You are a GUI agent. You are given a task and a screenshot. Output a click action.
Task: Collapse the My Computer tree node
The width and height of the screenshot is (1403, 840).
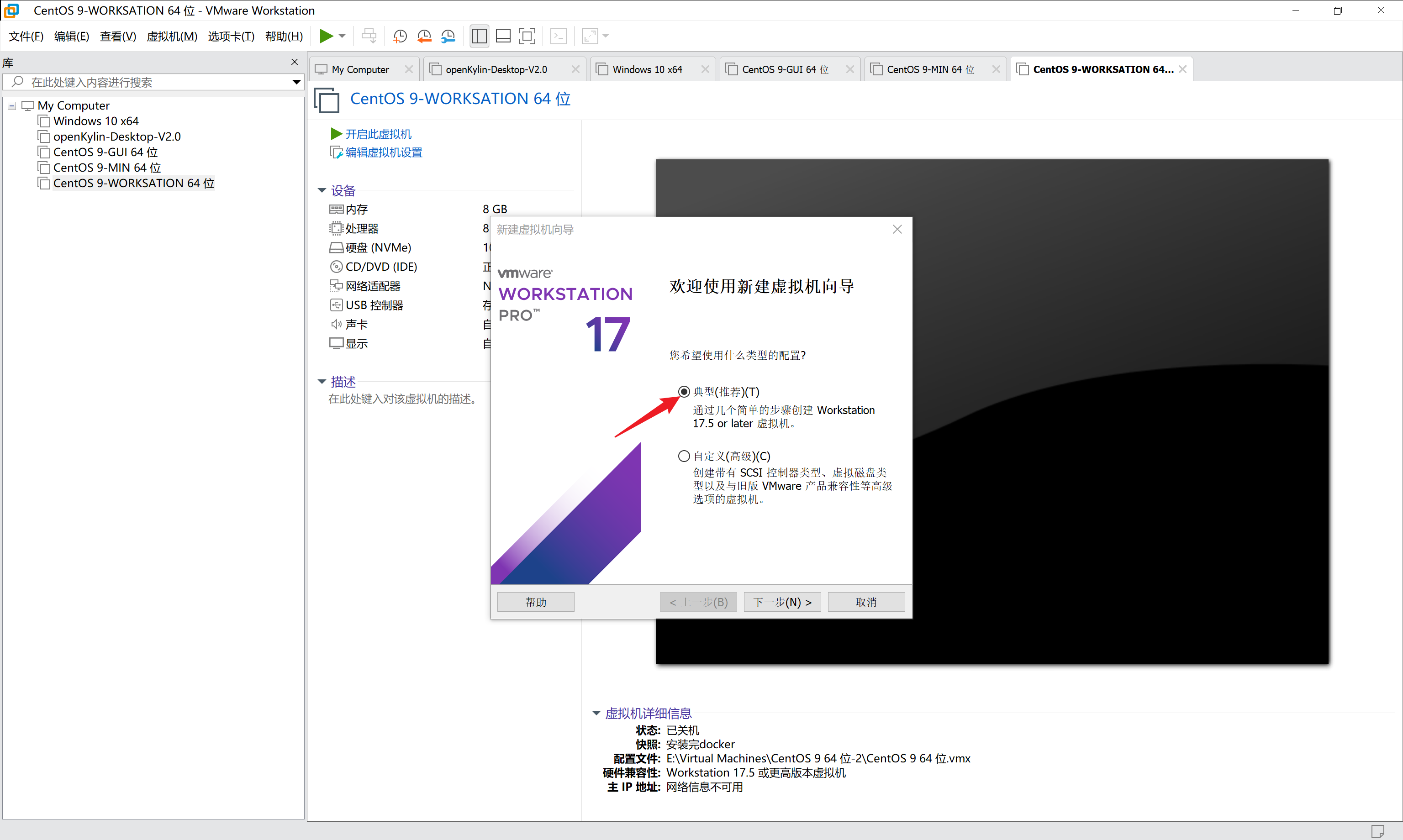(12, 106)
